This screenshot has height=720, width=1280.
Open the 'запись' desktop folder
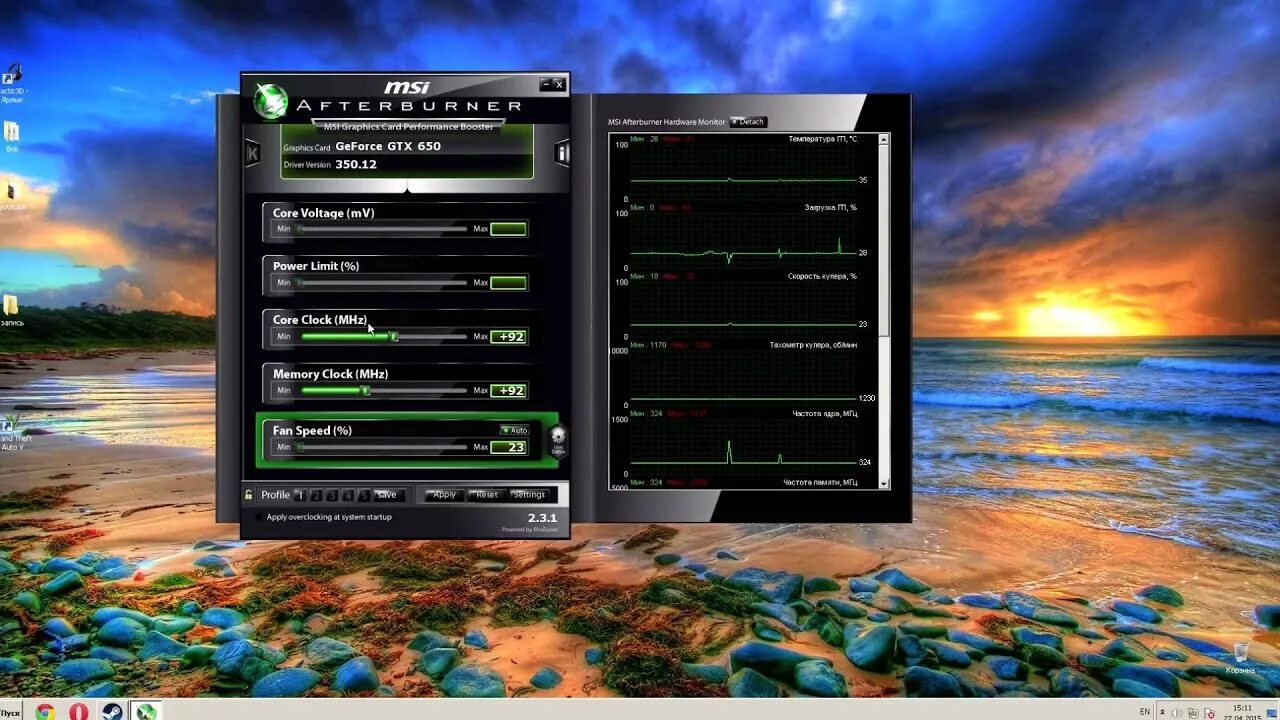(x=12, y=310)
